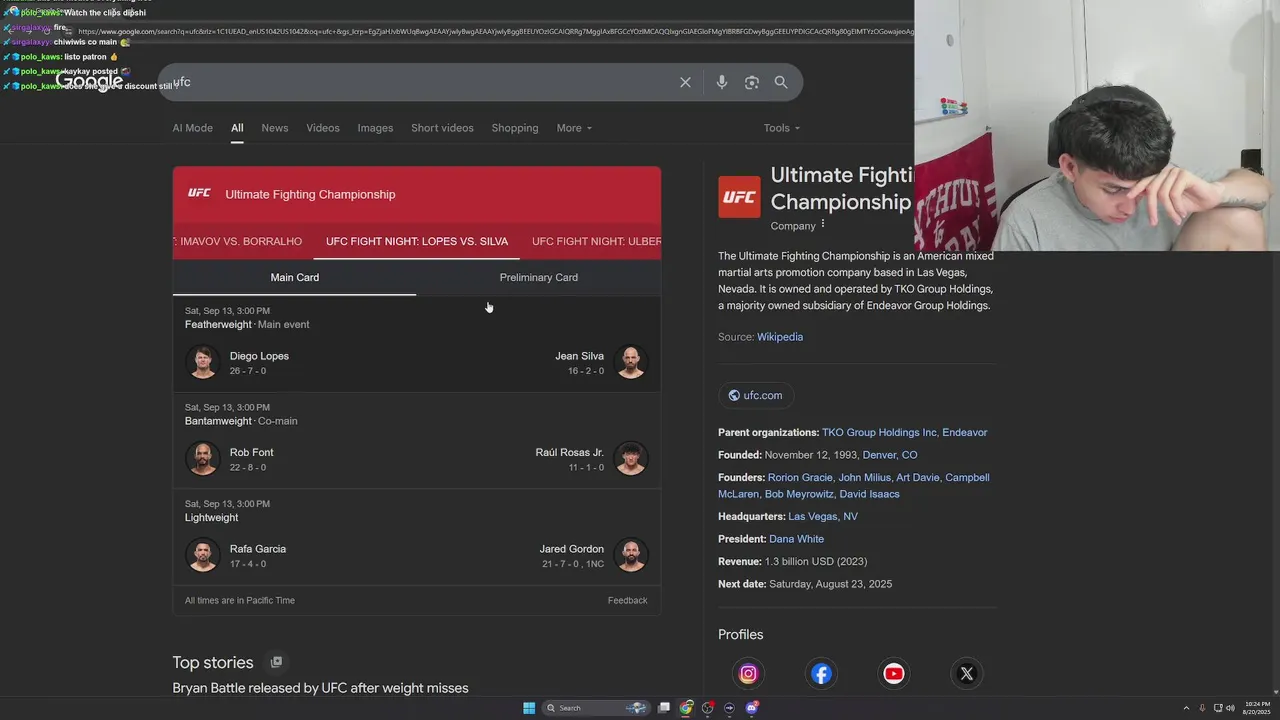Open Discord from the taskbar

(752, 708)
